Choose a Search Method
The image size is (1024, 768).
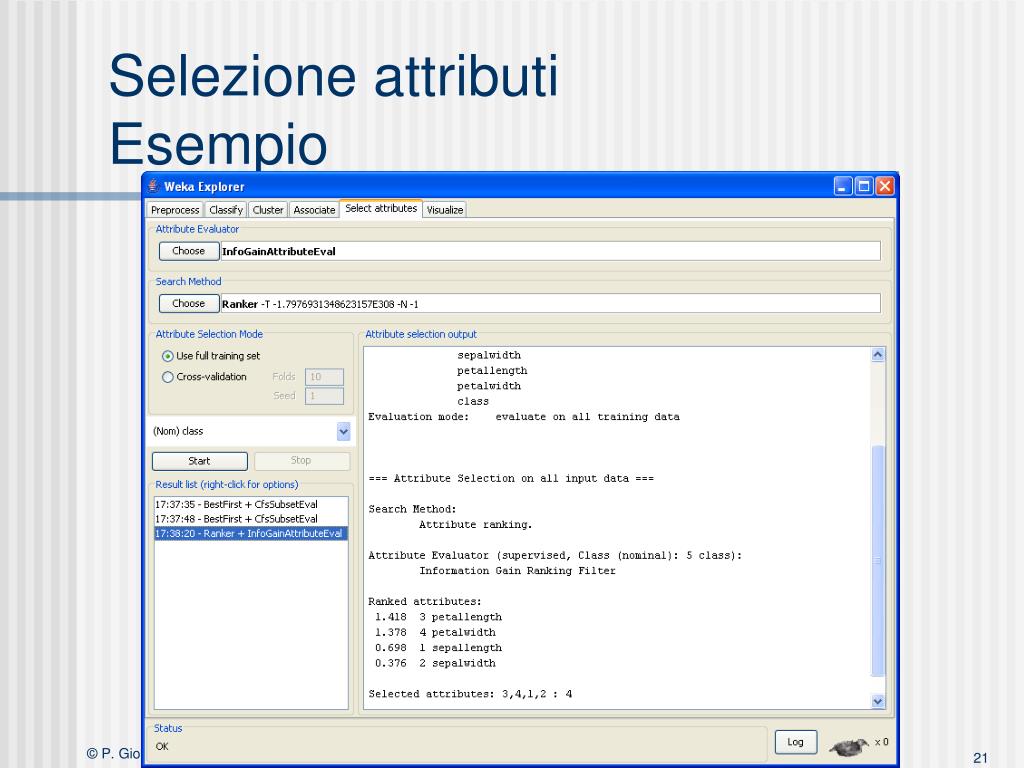click(189, 304)
